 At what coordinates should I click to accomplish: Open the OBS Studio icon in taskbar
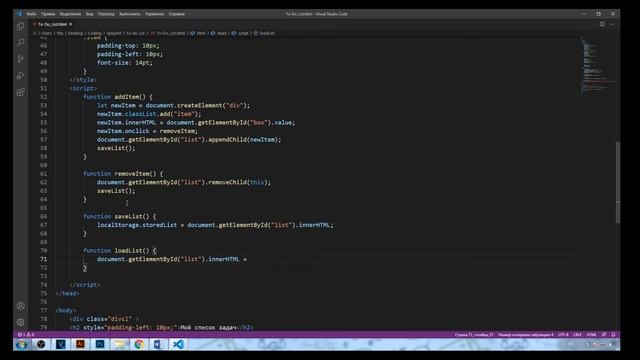(x=41, y=344)
